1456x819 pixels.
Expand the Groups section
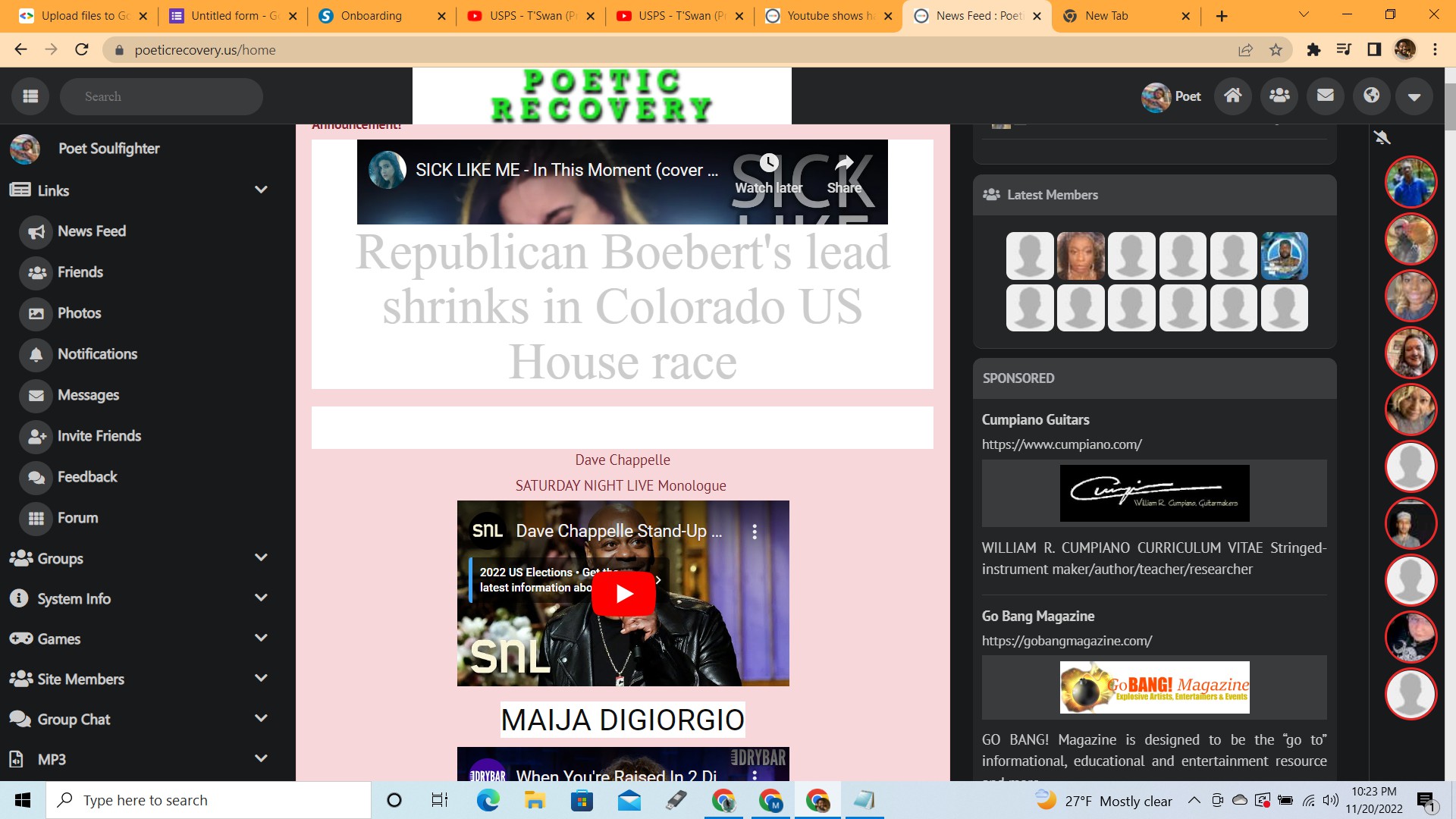coord(261,557)
